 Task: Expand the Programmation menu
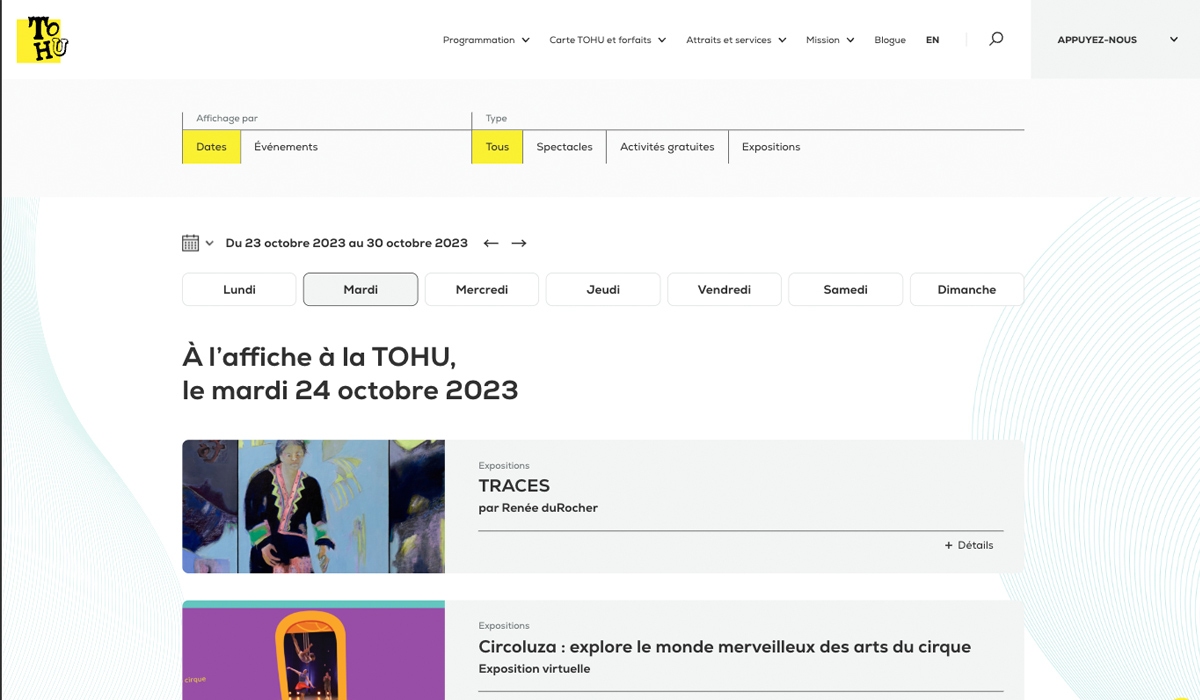pyautogui.click(x=486, y=40)
